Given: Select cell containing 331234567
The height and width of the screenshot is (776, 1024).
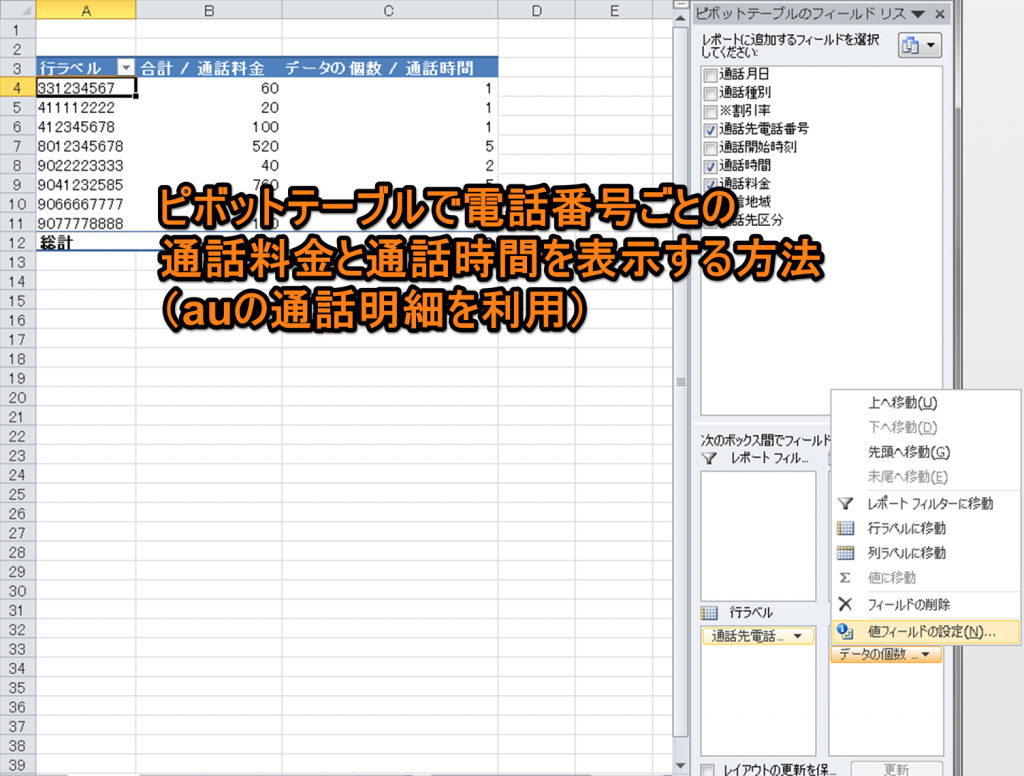Looking at the screenshot, I should [86, 88].
